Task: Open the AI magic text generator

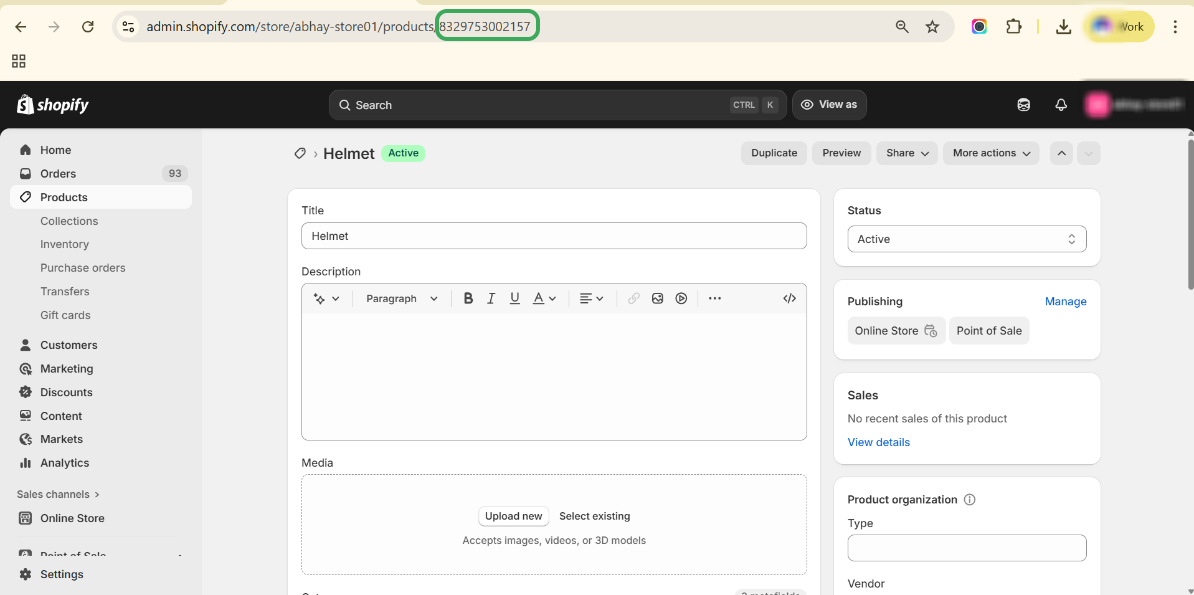Action: 326,298
